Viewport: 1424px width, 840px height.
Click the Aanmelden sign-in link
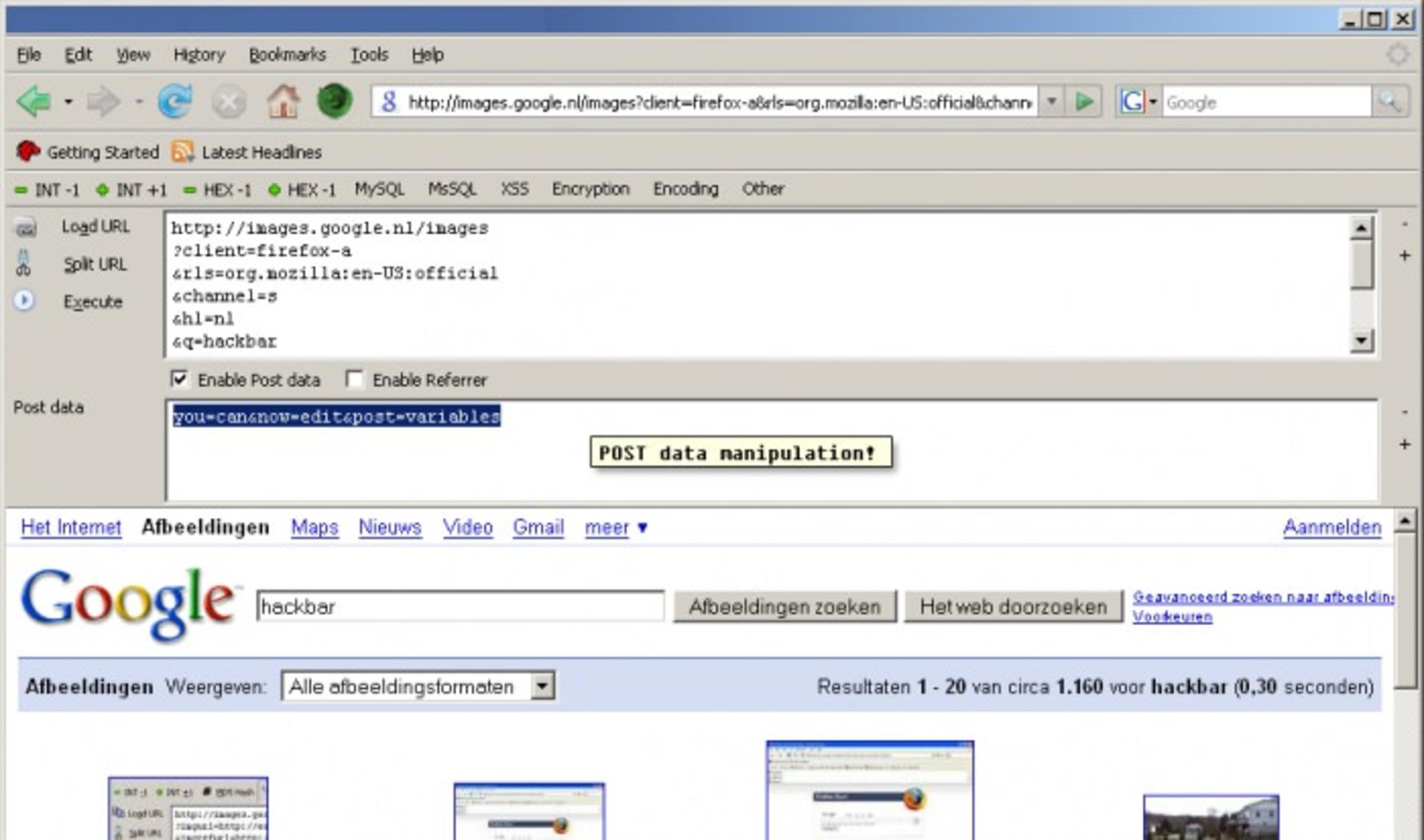(1332, 527)
